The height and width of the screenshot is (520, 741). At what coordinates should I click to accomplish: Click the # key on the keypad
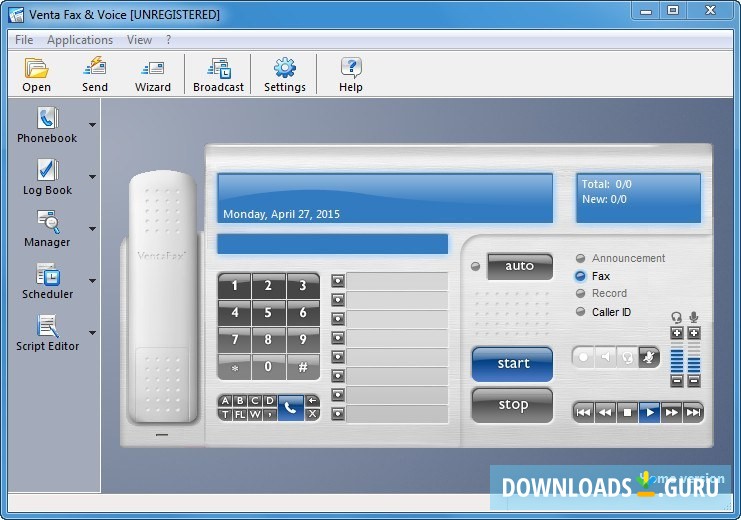click(303, 366)
